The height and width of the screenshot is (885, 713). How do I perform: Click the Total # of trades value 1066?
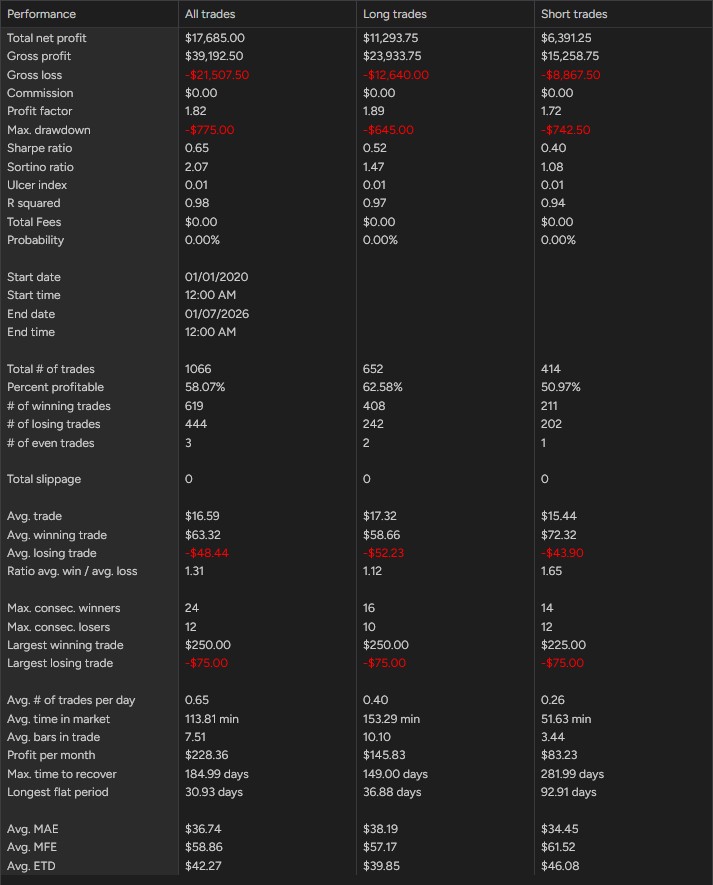click(x=198, y=369)
